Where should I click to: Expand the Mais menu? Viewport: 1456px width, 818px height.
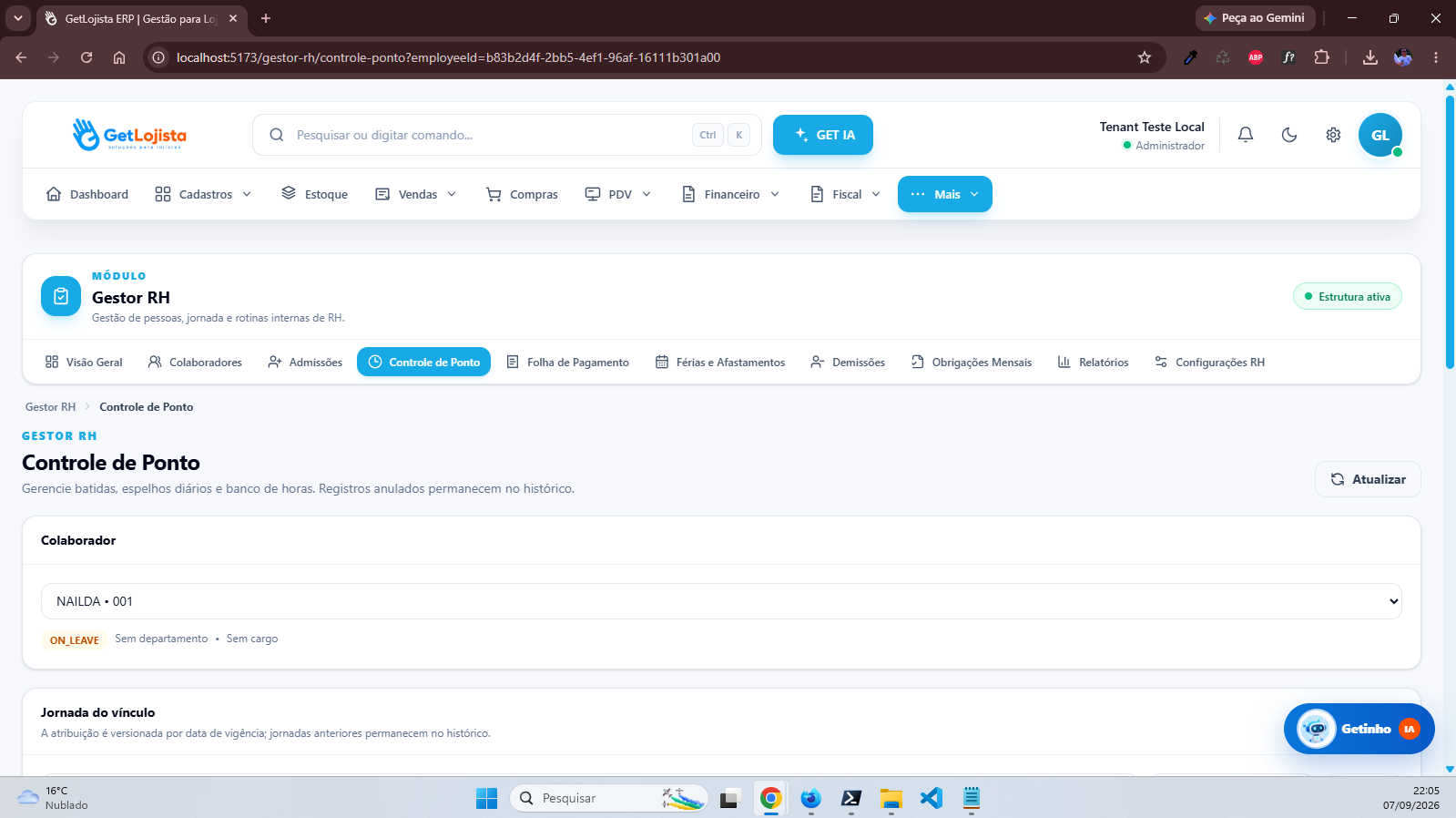[945, 194]
